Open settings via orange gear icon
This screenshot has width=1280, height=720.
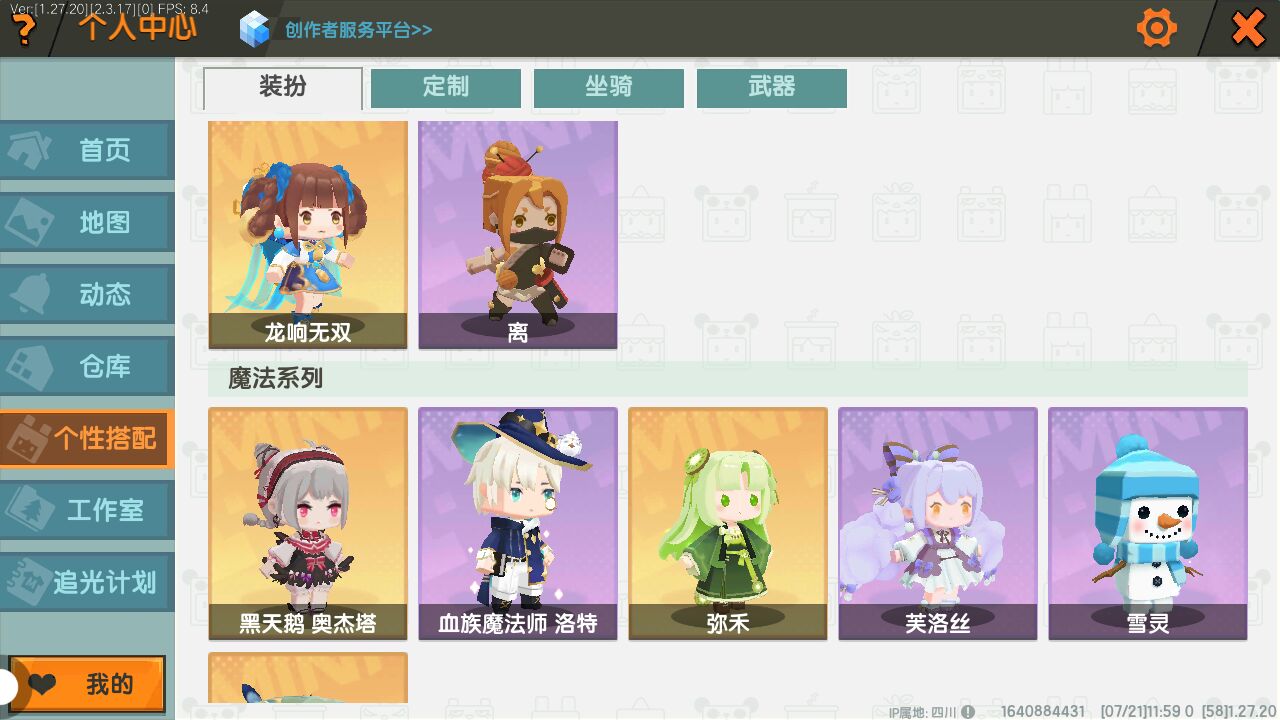pos(1157,28)
